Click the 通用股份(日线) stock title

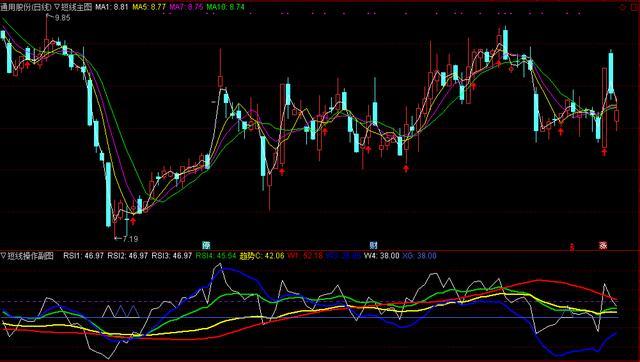point(26,7)
